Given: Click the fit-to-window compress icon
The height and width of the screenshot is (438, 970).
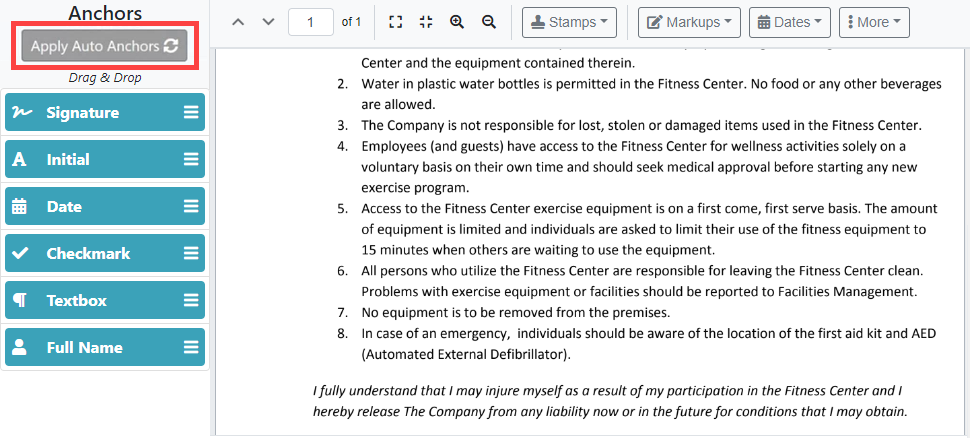Looking at the screenshot, I should [426, 22].
